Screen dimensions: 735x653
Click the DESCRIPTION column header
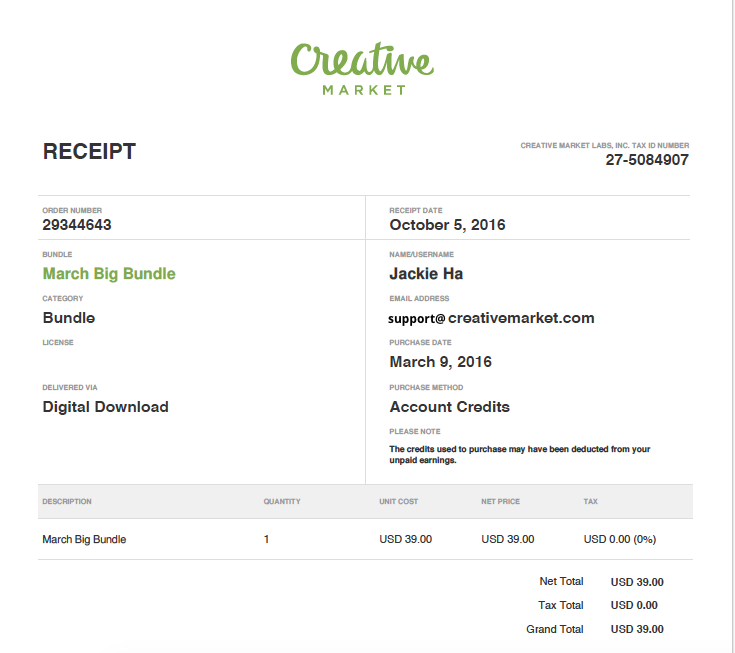(x=67, y=502)
